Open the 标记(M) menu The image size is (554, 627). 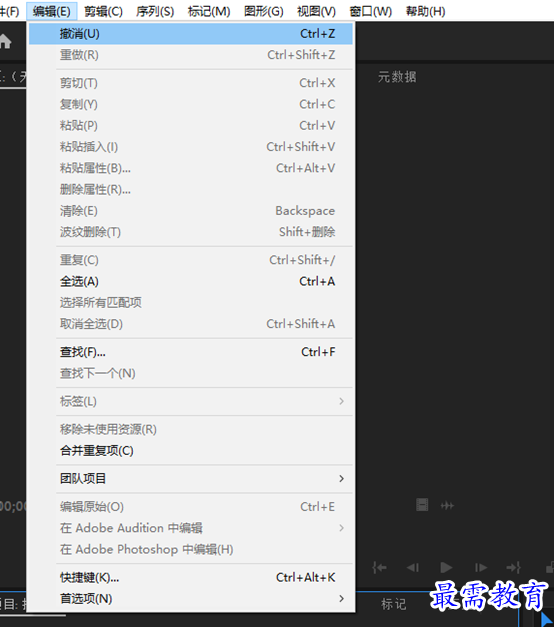209,11
